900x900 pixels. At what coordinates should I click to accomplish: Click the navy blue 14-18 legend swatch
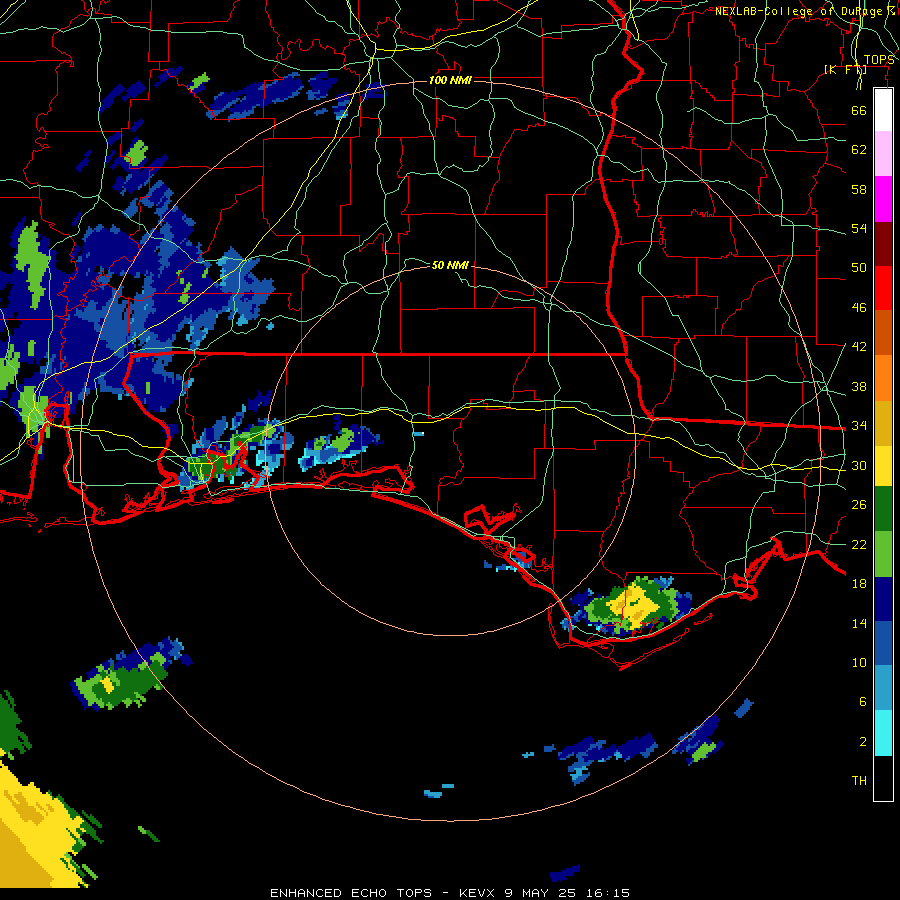click(883, 599)
